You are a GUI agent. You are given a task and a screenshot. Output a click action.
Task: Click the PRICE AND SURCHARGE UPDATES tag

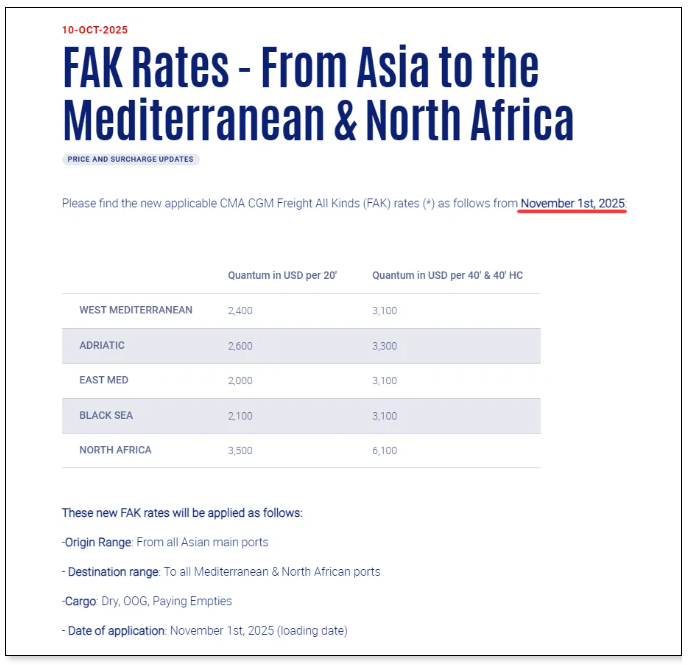[131, 160]
